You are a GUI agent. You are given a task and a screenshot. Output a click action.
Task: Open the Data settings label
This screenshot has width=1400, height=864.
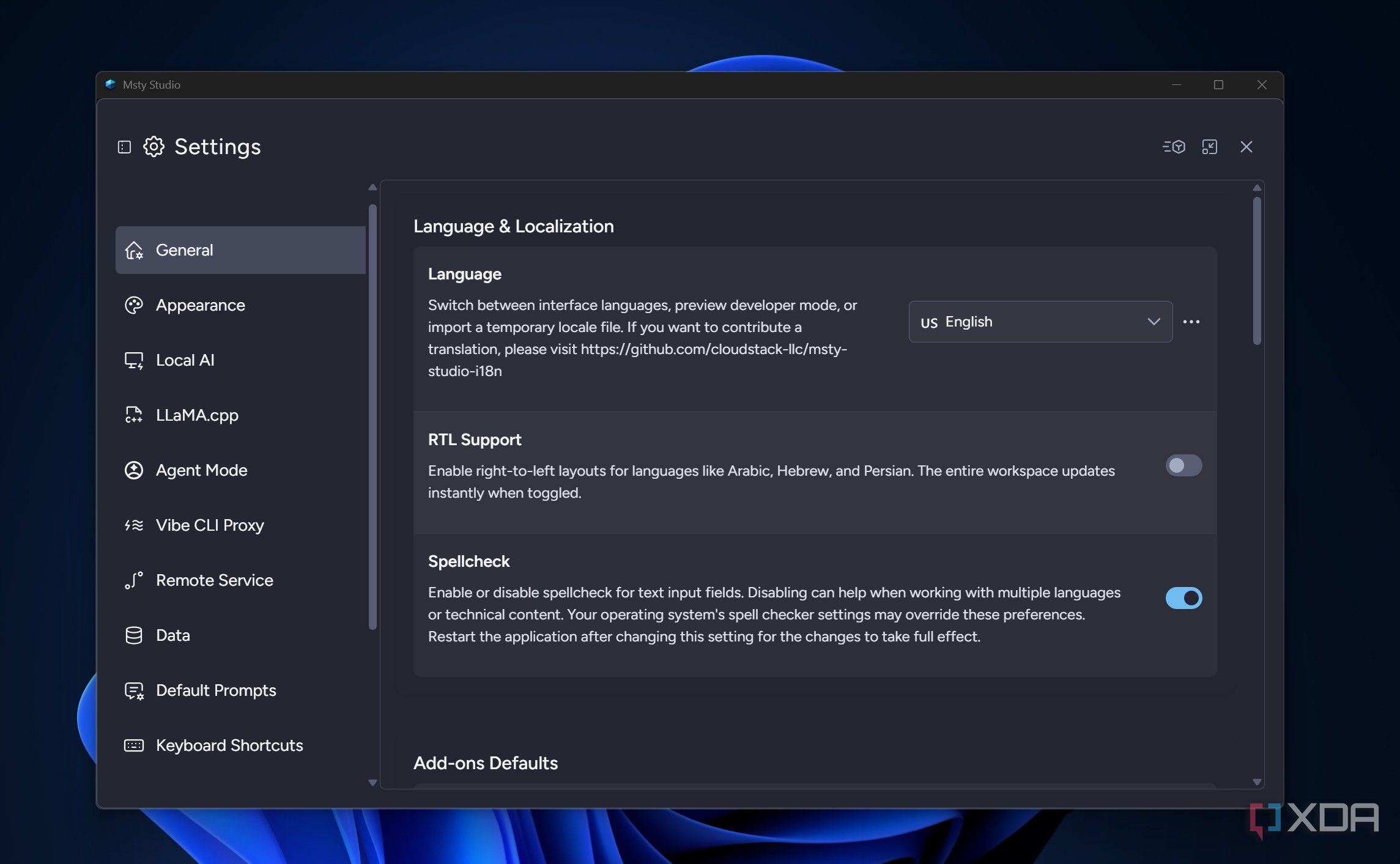(x=173, y=635)
